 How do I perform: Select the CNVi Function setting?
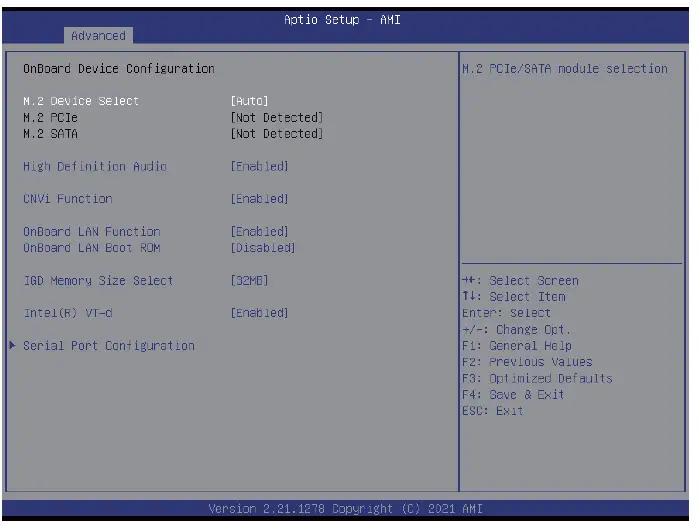pos(68,199)
